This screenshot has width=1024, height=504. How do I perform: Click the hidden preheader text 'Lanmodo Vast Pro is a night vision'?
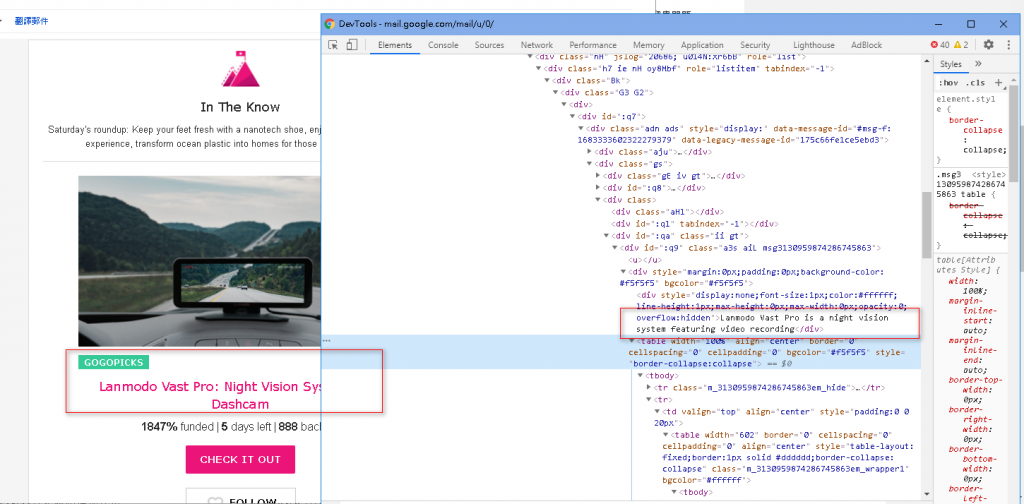804,318
